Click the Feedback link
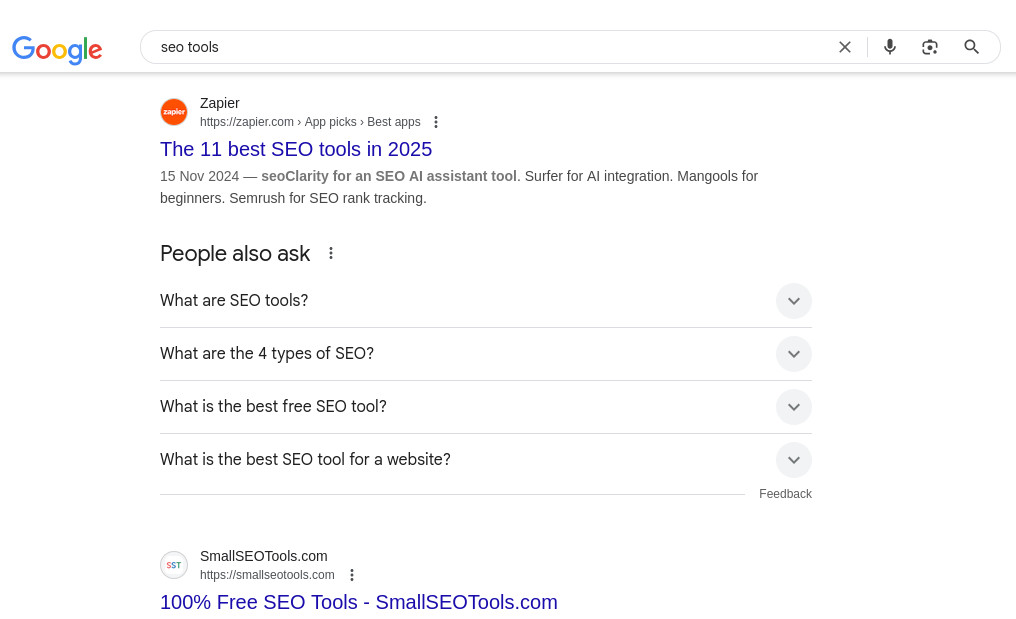1016x619 pixels. coord(785,494)
